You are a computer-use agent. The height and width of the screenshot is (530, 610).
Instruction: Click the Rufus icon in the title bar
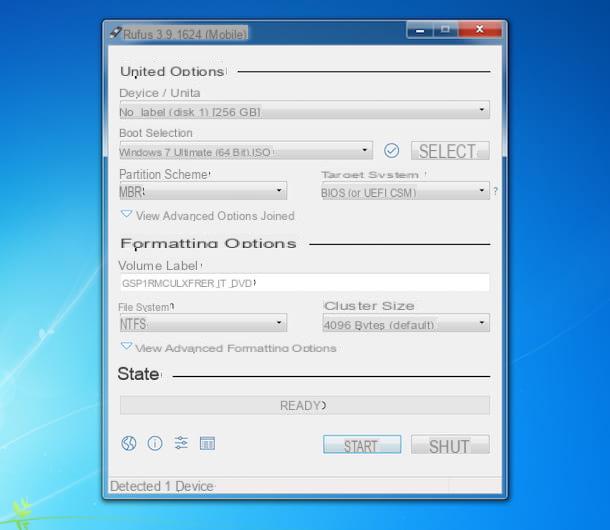[x=115, y=33]
